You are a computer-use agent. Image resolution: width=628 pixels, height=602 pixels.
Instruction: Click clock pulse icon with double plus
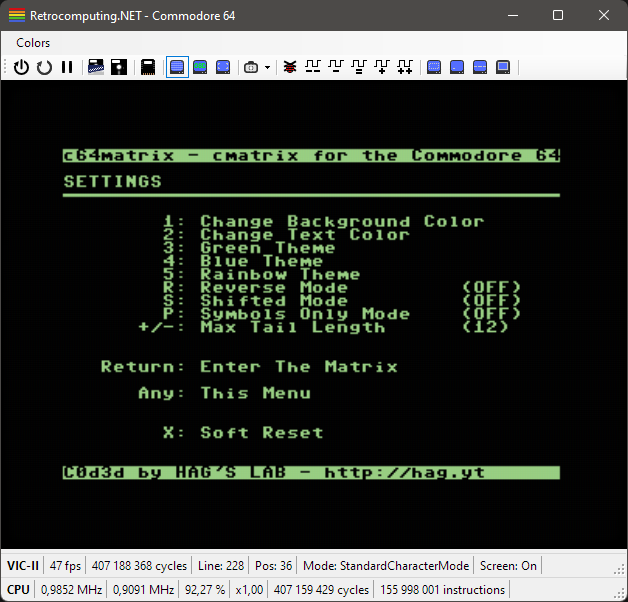tap(405, 67)
